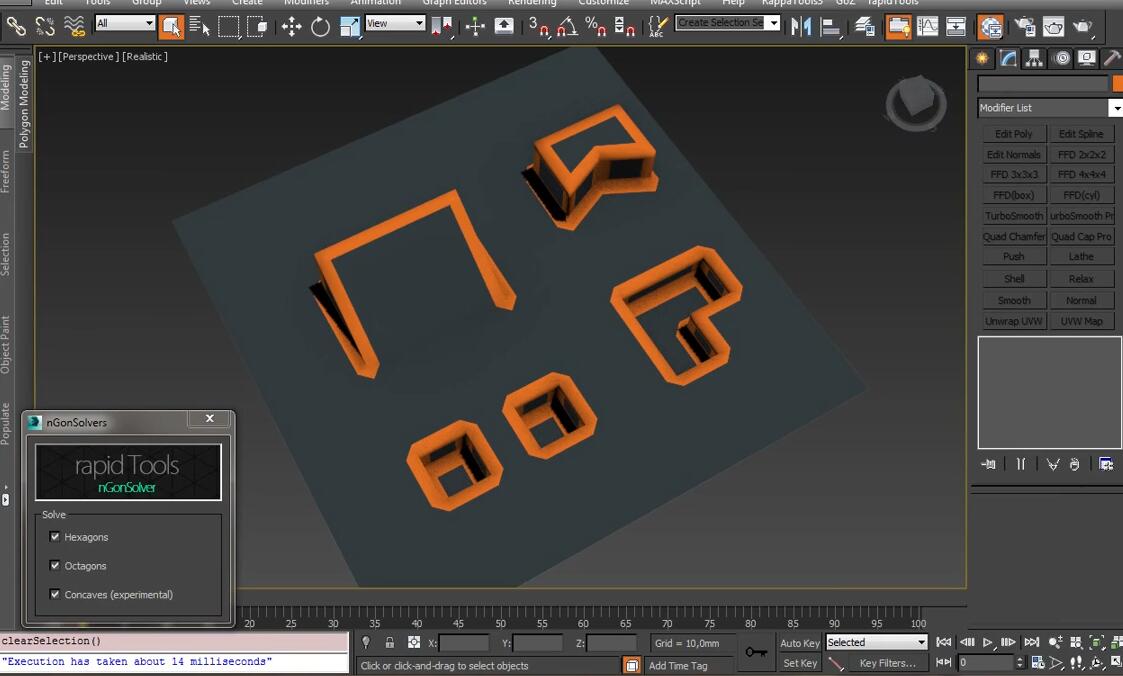Select the Select and Scale tool
Image resolution: width=1123 pixels, height=676 pixels.
coord(350,27)
